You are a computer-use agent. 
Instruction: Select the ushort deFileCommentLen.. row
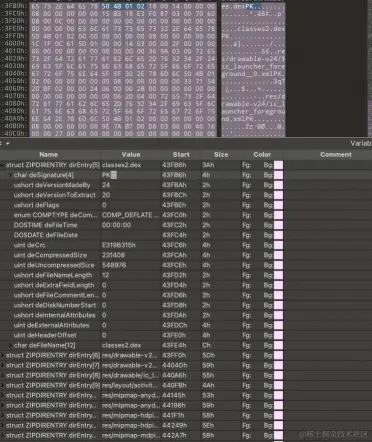point(186,295)
